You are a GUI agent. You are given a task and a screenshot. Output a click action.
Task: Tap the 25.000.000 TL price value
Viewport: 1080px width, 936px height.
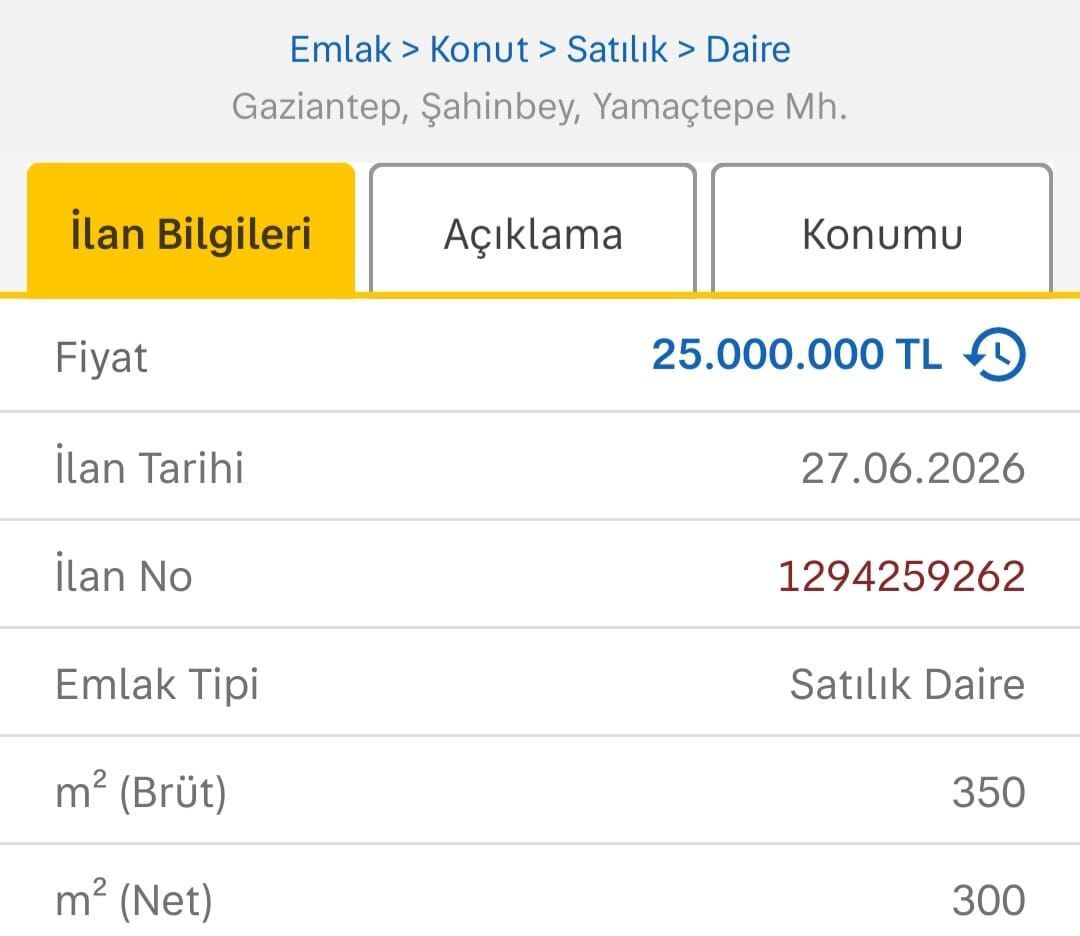(x=796, y=354)
